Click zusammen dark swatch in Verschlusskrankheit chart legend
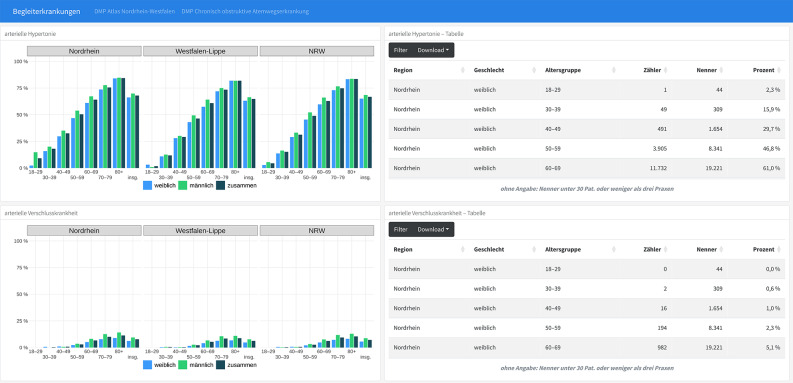Image resolution: width=793 pixels, height=383 pixels. click(x=221, y=365)
